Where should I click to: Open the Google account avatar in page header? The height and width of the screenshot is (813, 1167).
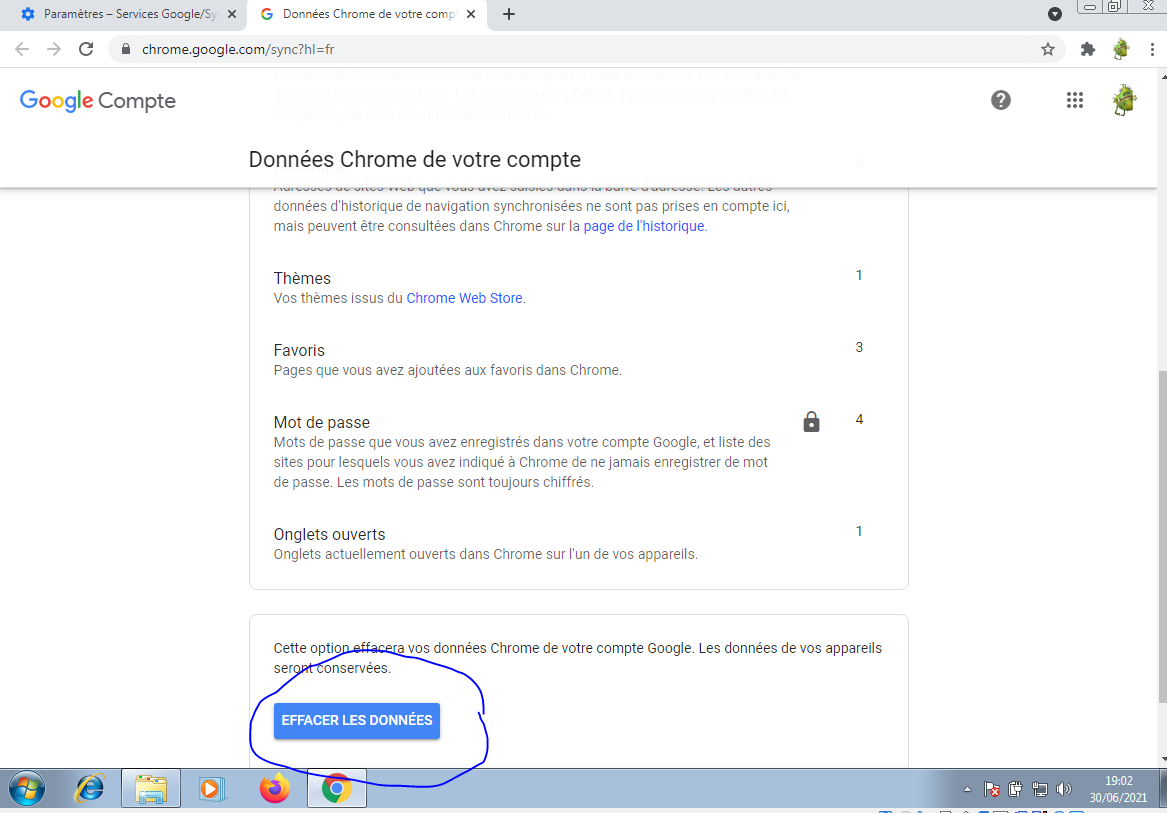pyautogui.click(x=1125, y=100)
